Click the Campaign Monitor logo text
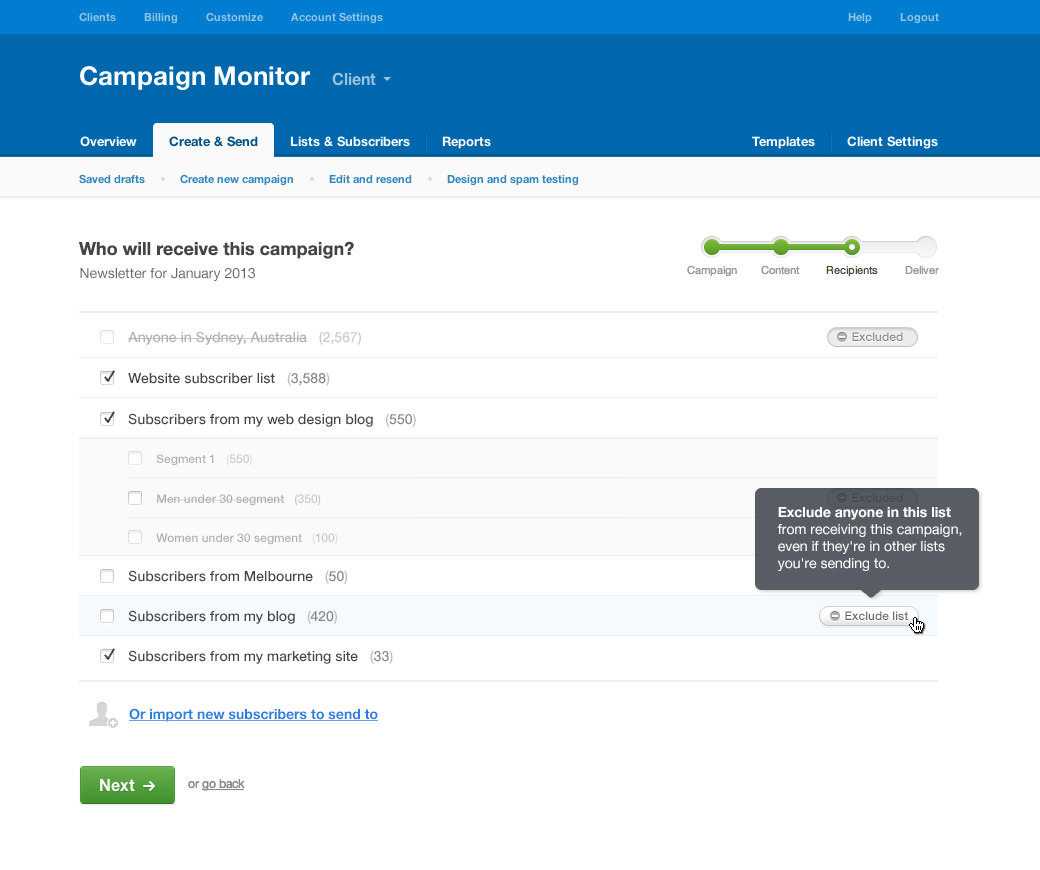The image size is (1040, 870). (x=194, y=76)
